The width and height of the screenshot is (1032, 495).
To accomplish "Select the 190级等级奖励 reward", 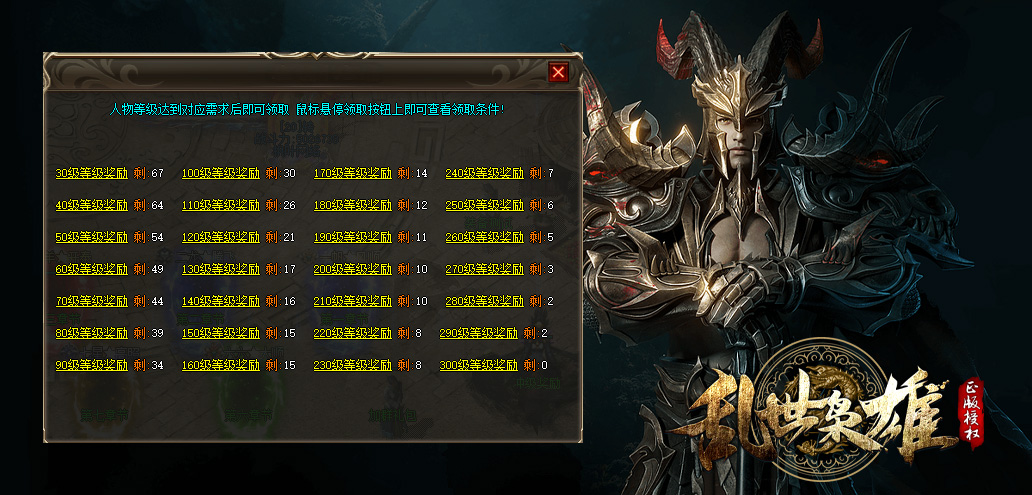I will pyautogui.click(x=353, y=237).
